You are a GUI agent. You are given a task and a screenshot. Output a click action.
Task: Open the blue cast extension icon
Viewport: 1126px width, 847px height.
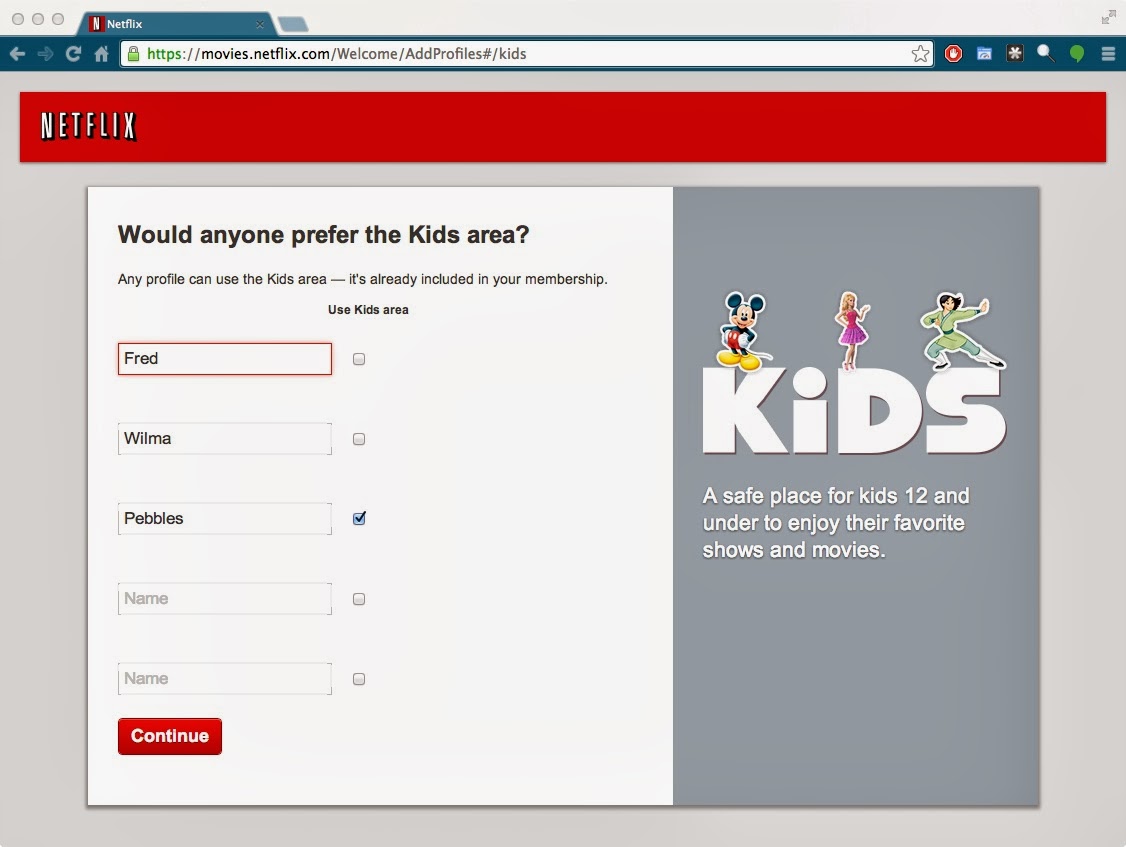click(x=984, y=54)
